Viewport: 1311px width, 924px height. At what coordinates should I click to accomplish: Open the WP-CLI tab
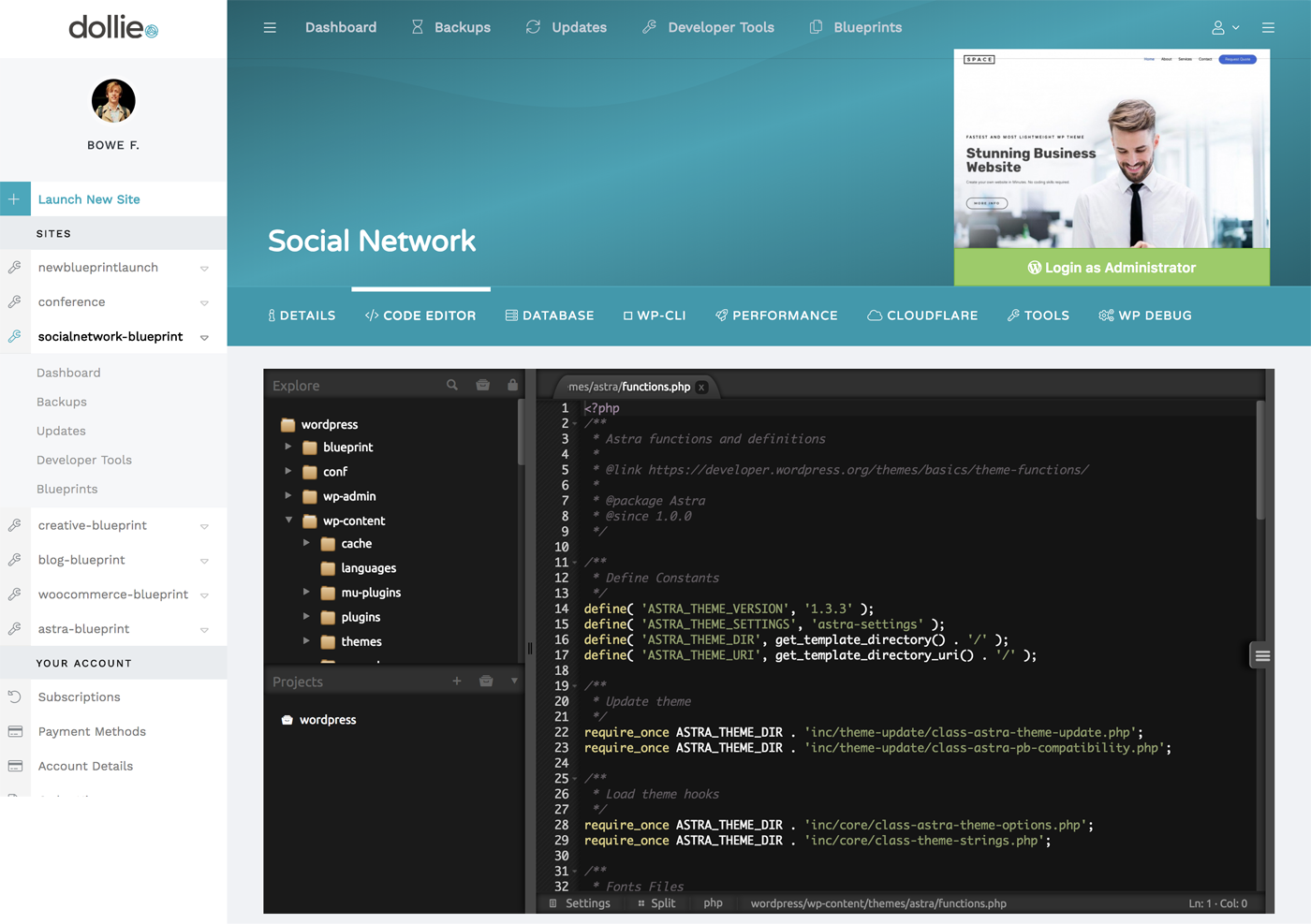pyautogui.click(x=655, y=315)
